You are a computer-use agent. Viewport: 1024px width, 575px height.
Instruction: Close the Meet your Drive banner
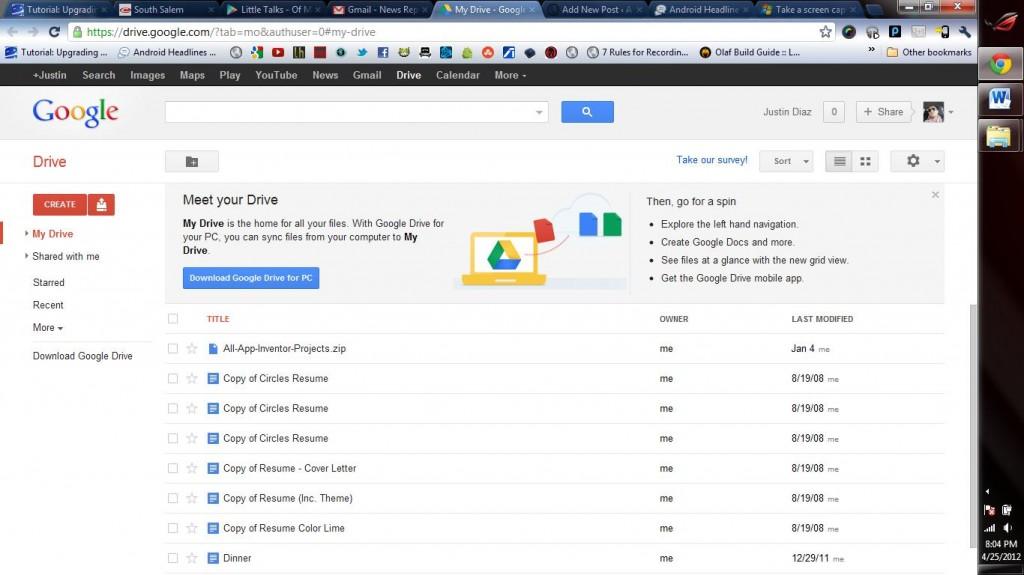click(935, 195)
